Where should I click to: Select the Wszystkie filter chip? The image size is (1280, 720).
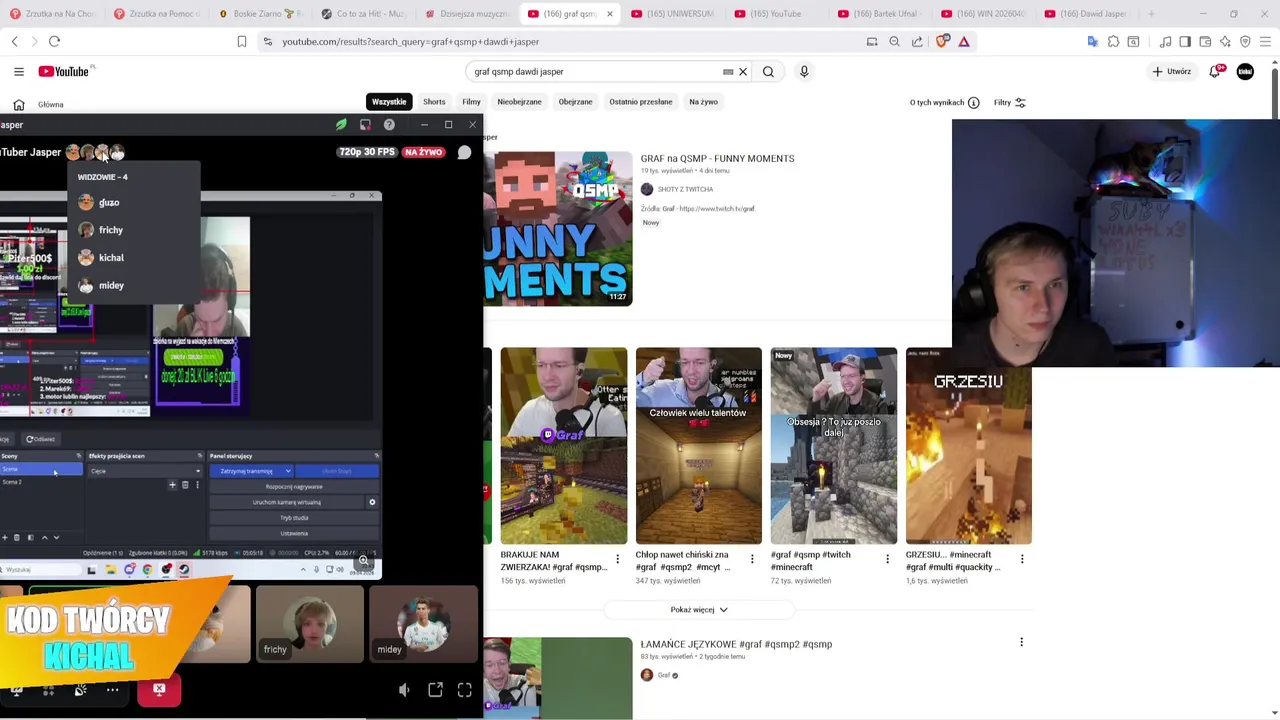tap(389, 102)
